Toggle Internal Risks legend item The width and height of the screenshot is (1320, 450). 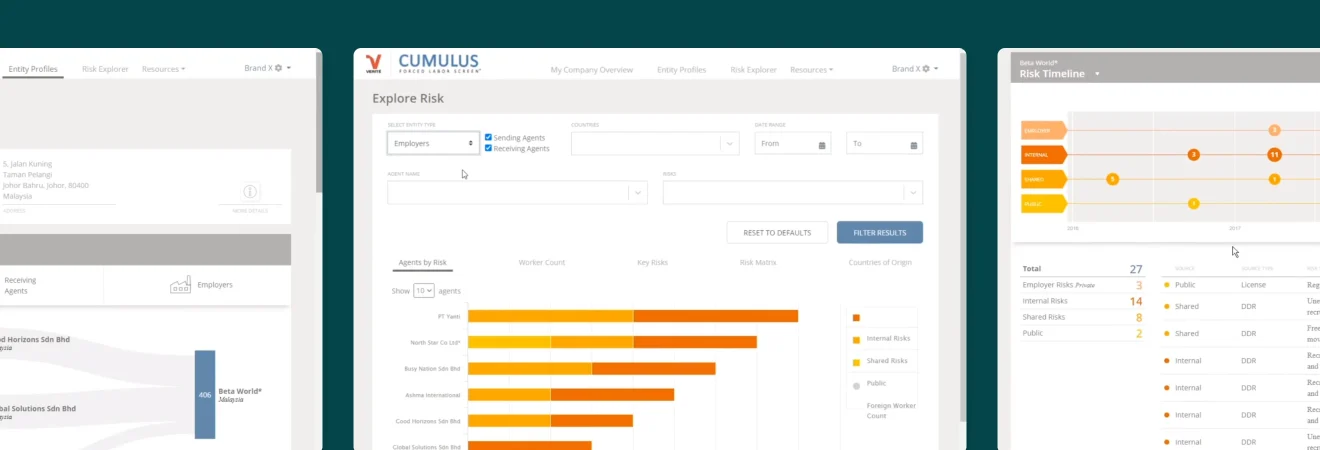856,339
